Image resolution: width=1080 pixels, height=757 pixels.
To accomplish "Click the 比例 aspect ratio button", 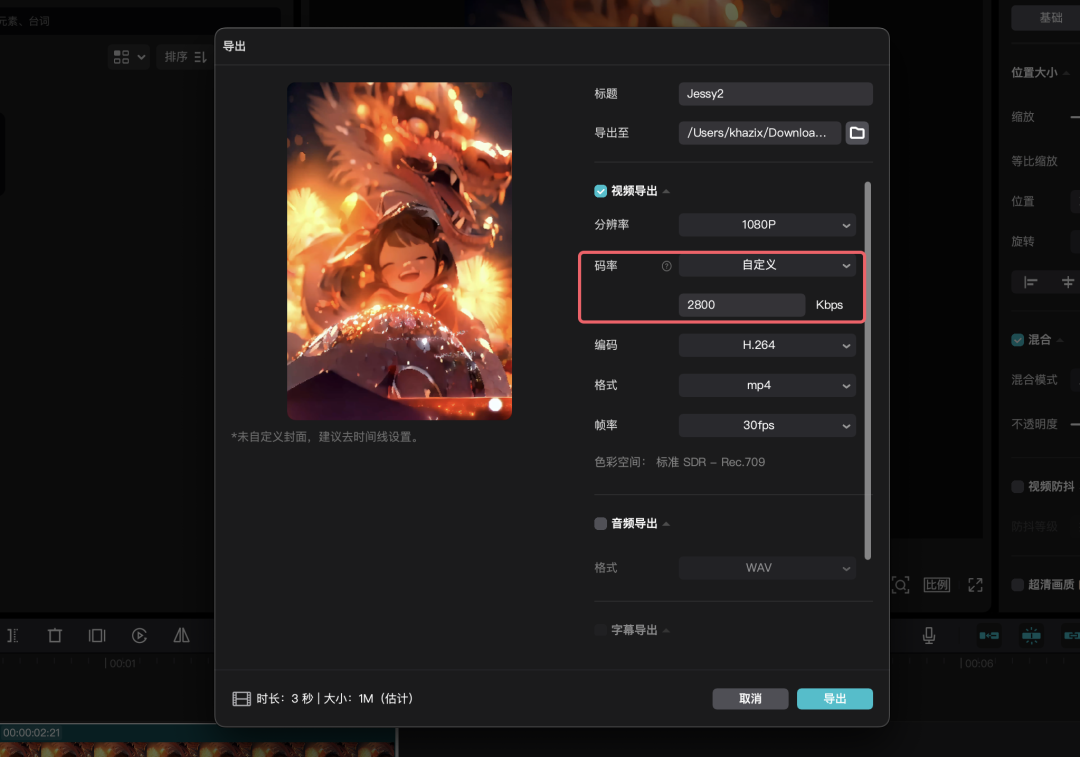I will point(937,585).
